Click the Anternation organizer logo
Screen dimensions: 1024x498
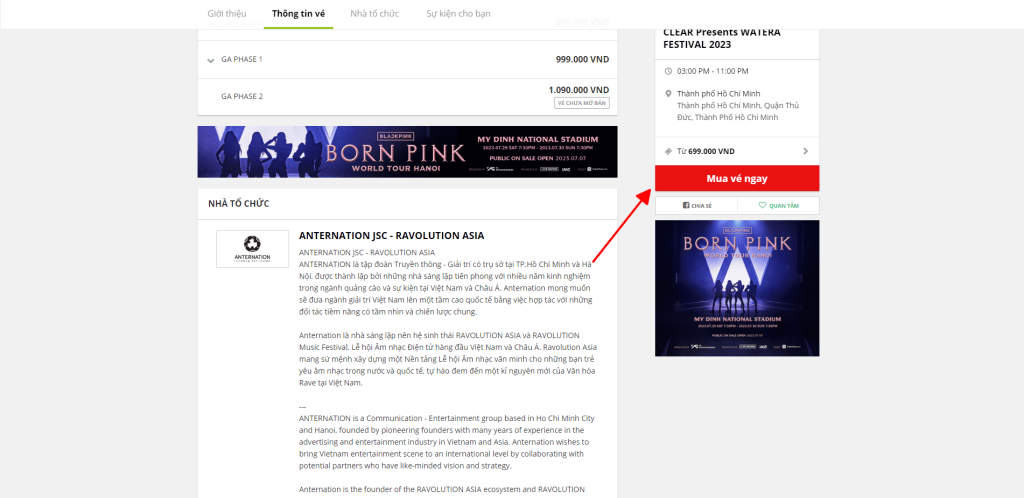click(x=253, y=249)
